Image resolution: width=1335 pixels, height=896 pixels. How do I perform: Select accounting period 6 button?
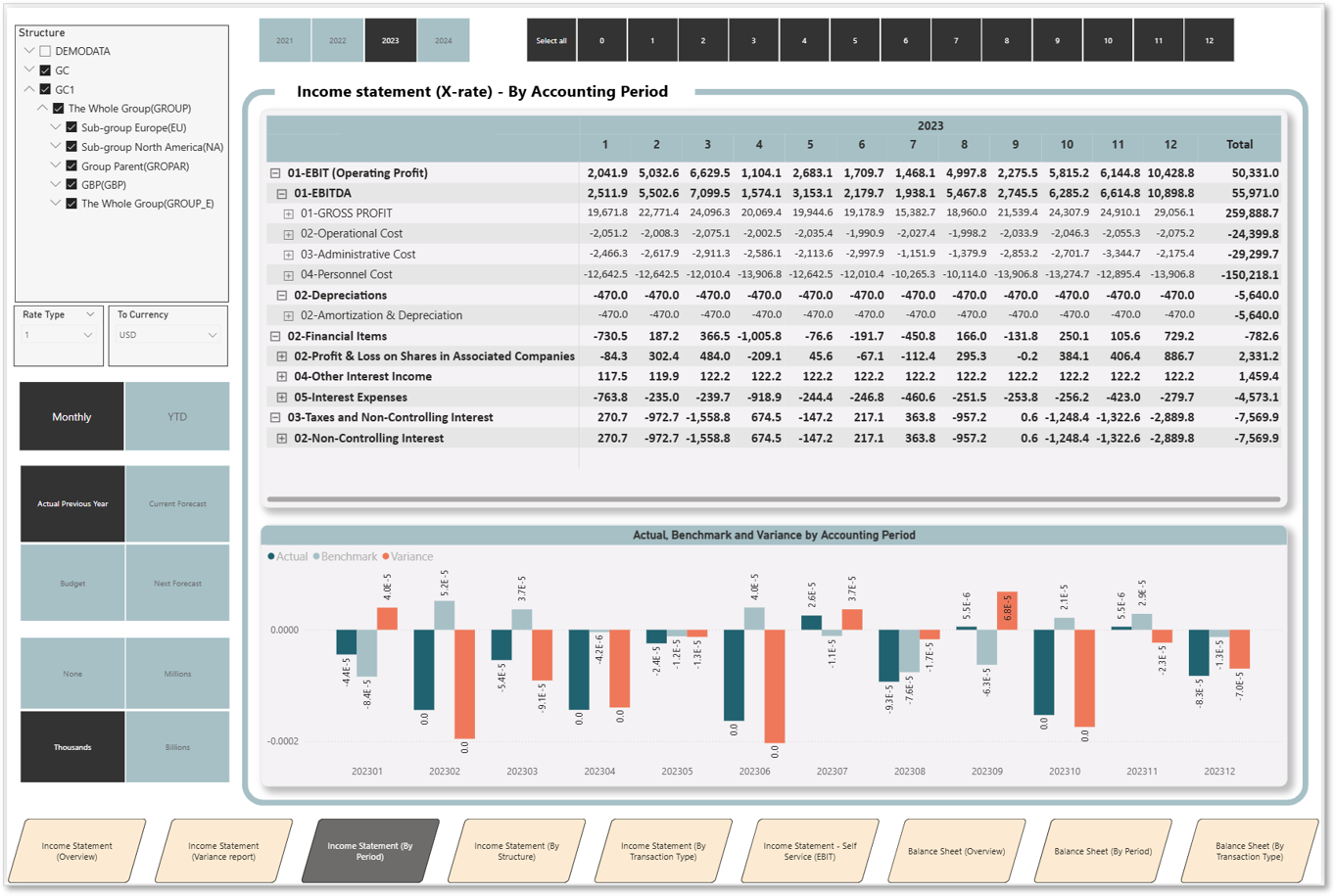(905, 40)
